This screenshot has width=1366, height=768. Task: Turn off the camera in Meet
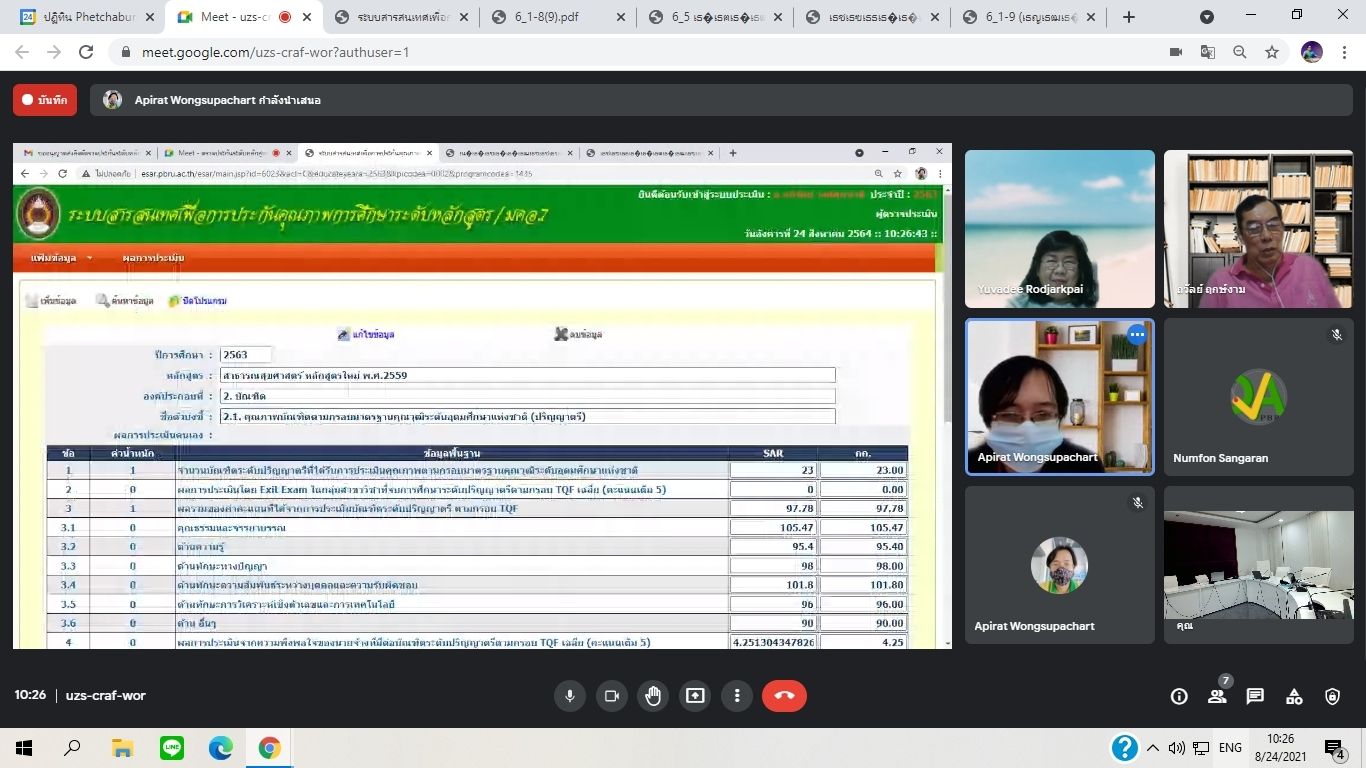[x=612, y=696]
